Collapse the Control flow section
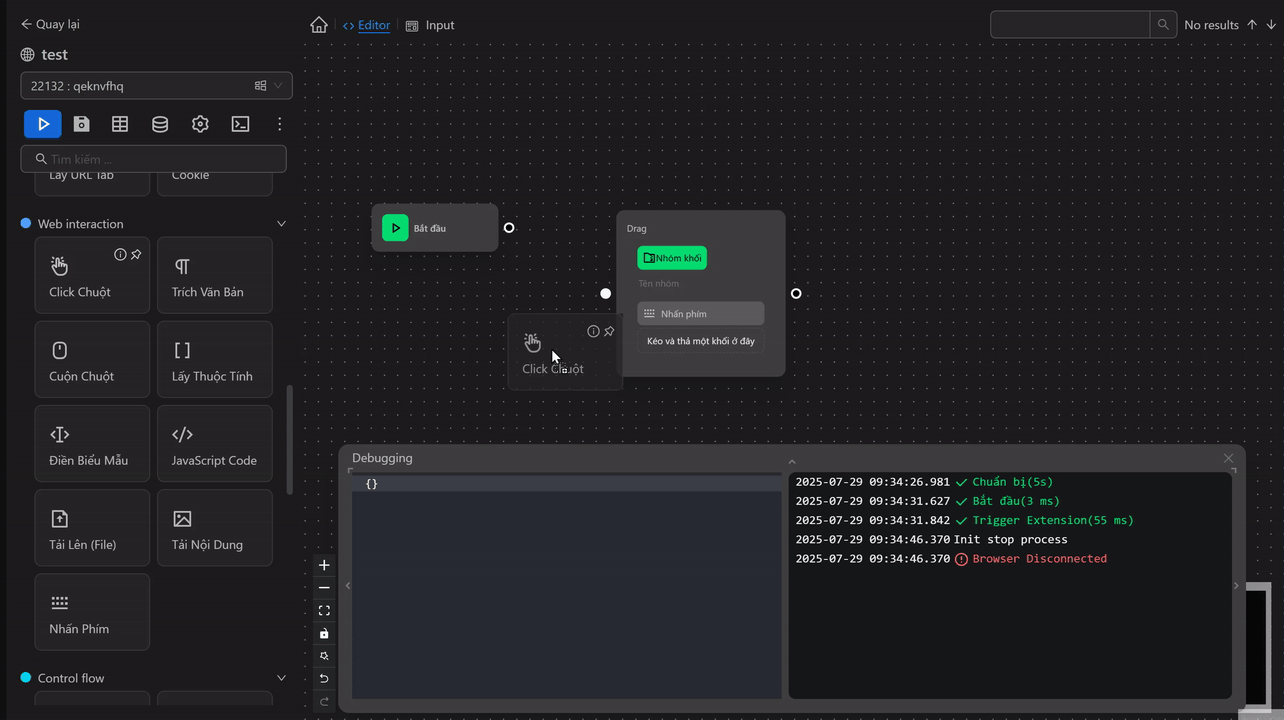 pos(281,678)
